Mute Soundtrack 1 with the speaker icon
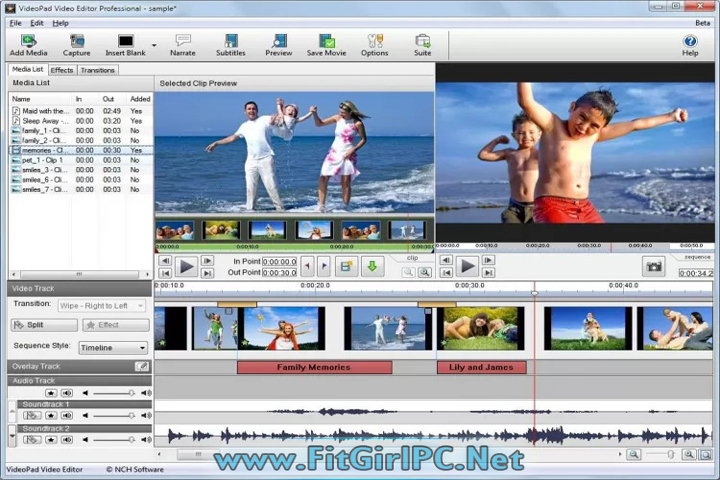The width and height of the screenshot is (720, 480). 66,415
